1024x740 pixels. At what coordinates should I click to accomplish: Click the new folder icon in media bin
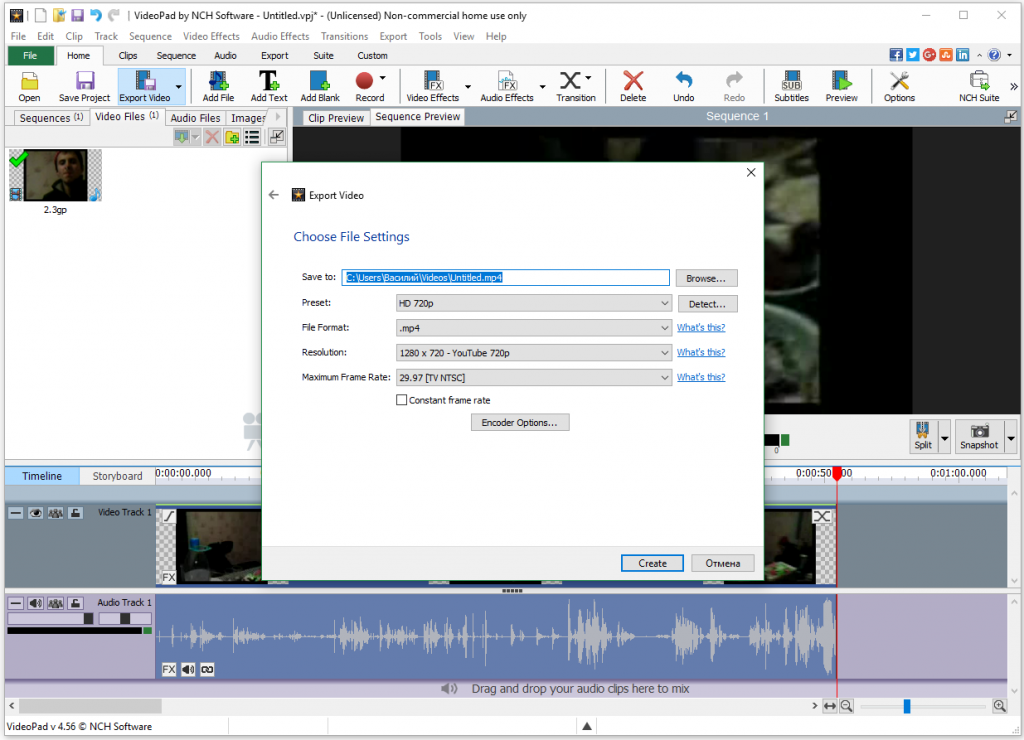click(x=232, y=137)
